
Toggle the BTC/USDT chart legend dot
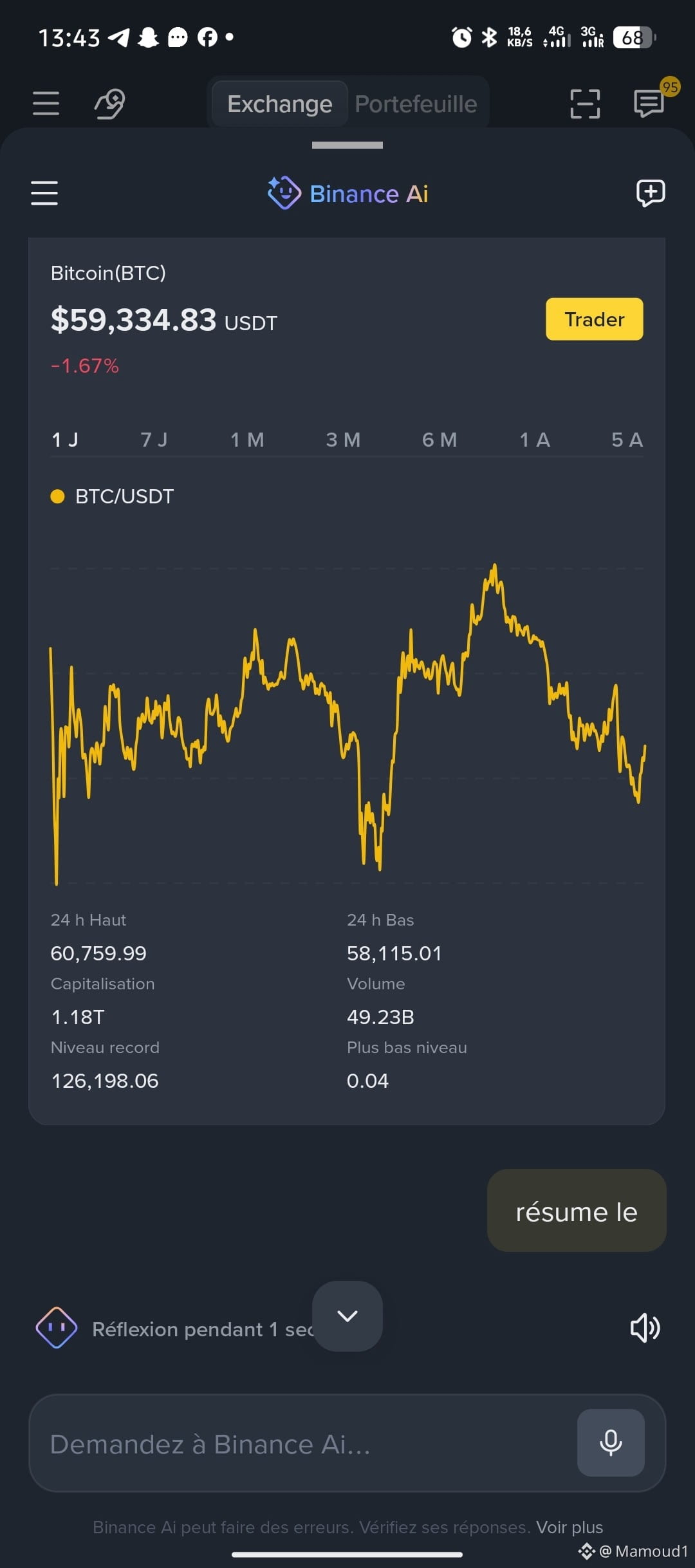[57, 496]
